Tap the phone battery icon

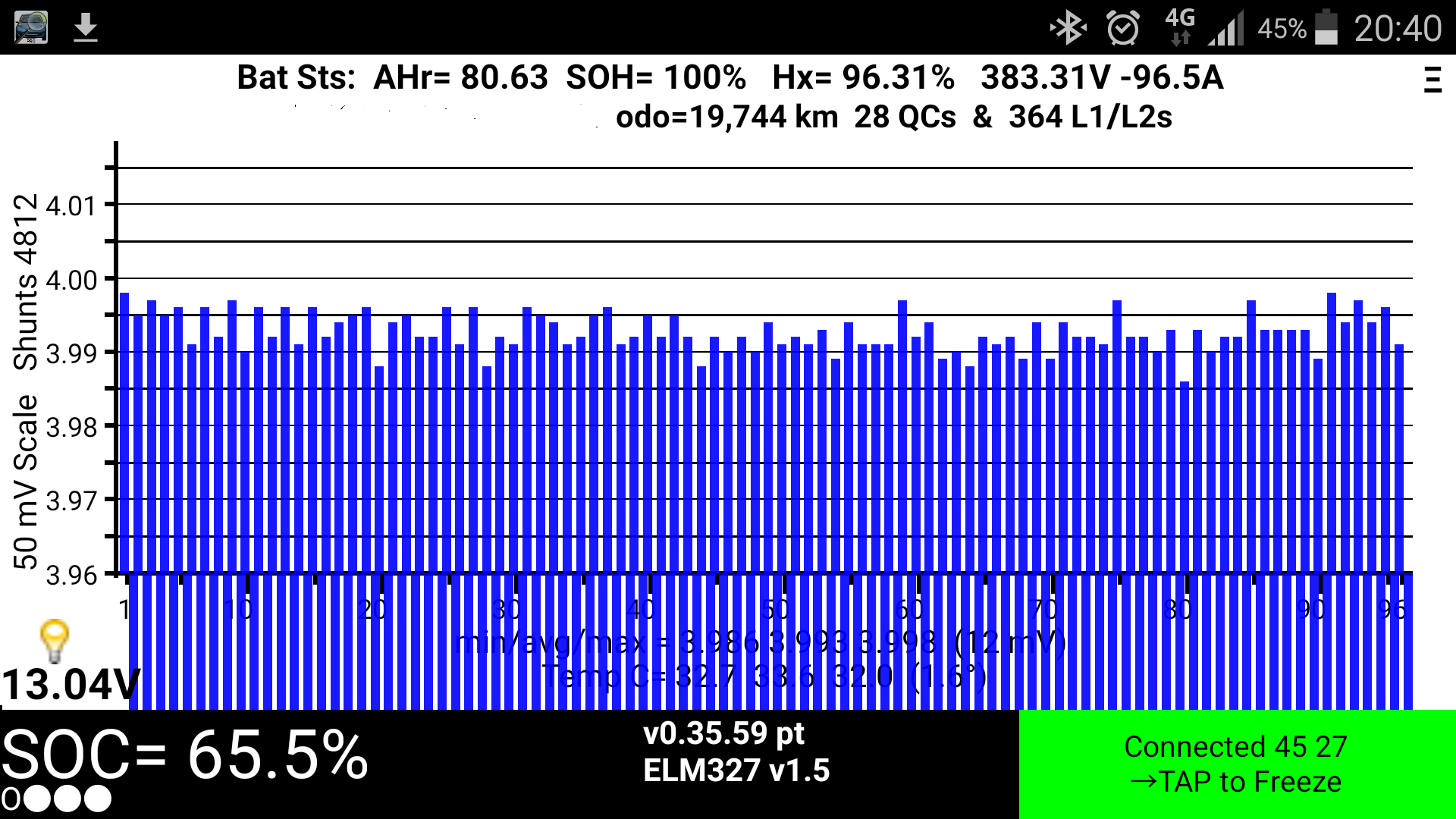pos(1326,28)
